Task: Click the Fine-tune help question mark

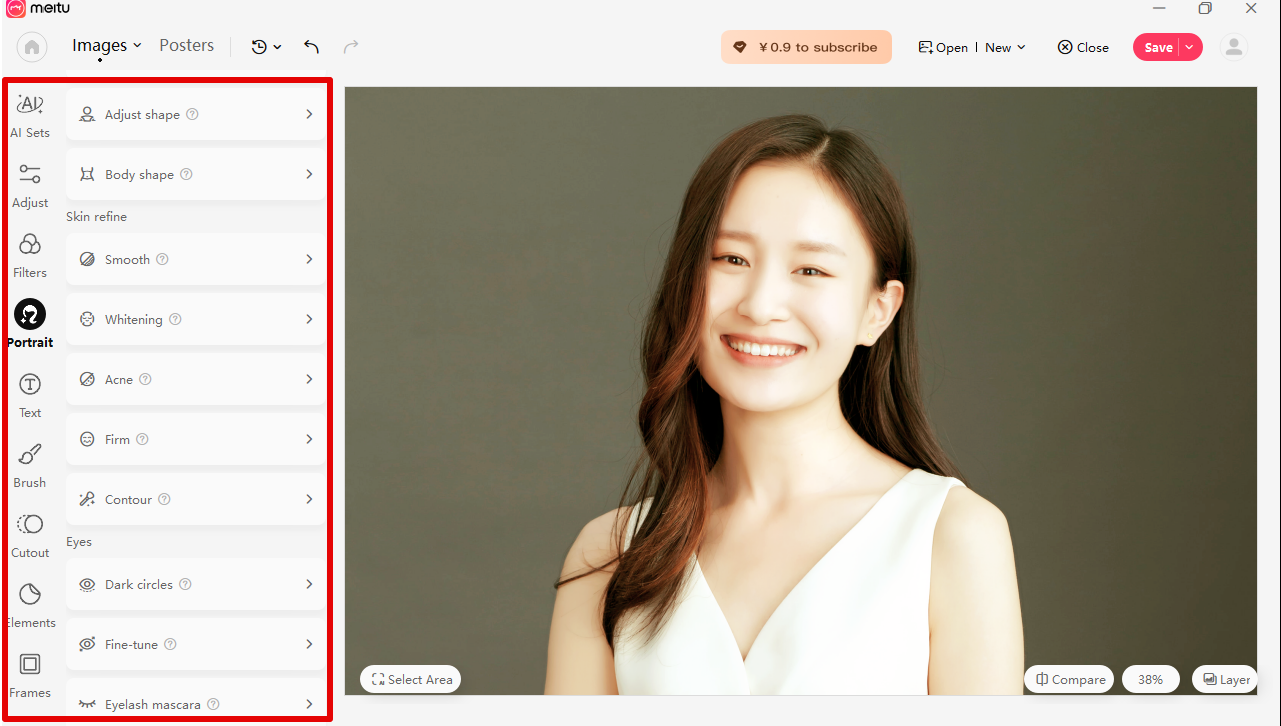Action: coord(170,644)
